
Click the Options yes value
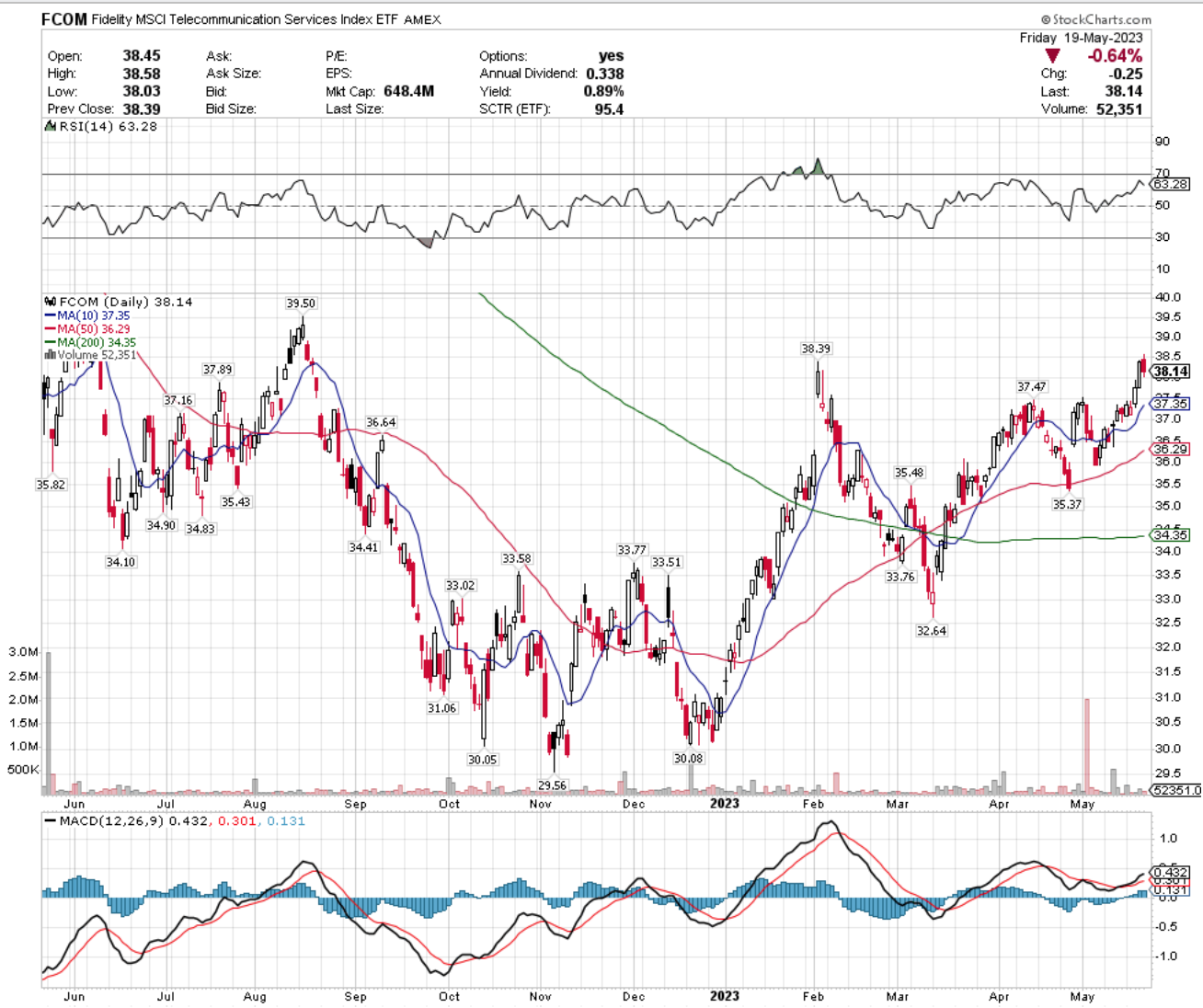(x=611, y=56)
